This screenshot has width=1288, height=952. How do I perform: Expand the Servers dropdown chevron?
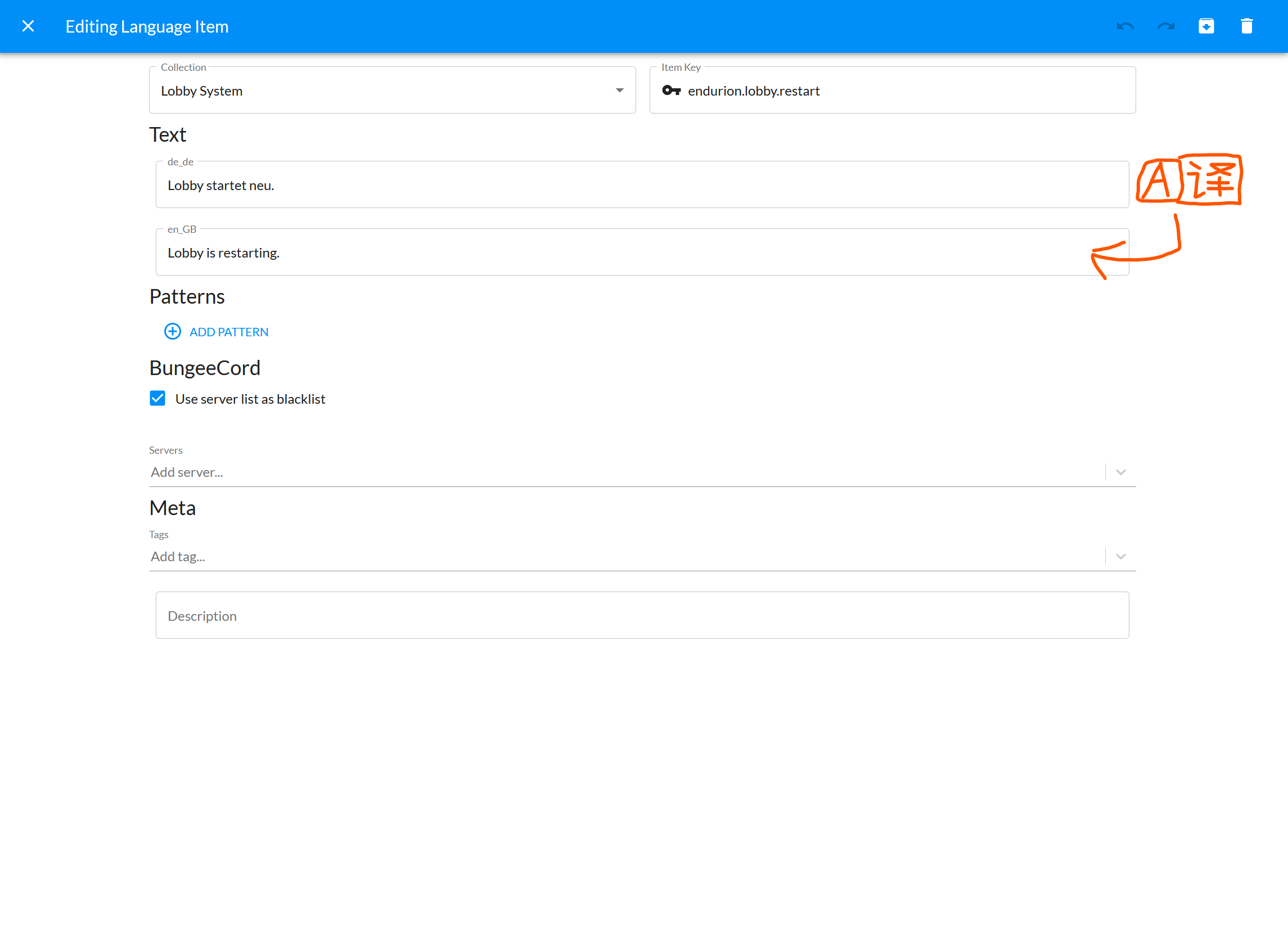pyautogui.click(x=1120, y=472)
